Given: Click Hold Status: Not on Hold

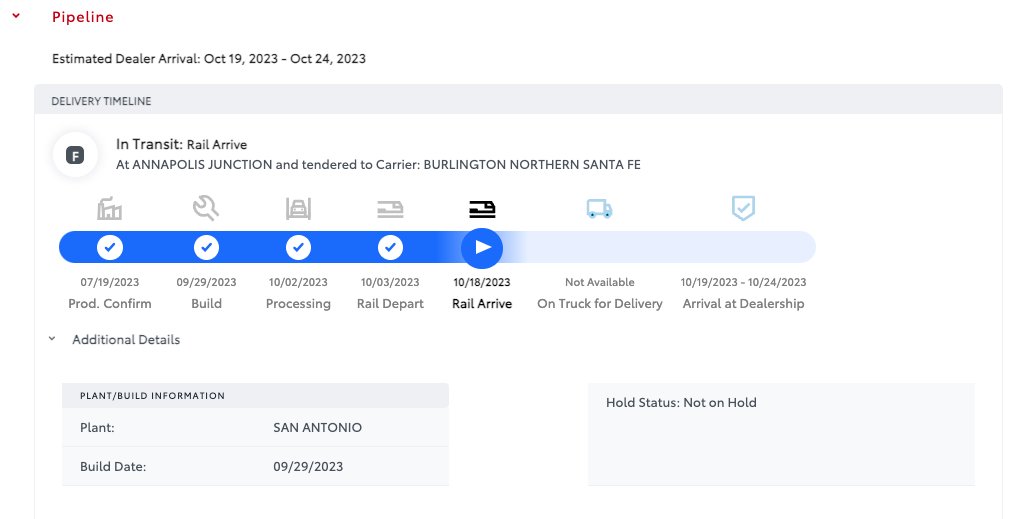Looking at the screenshot, I should point(681,402).
